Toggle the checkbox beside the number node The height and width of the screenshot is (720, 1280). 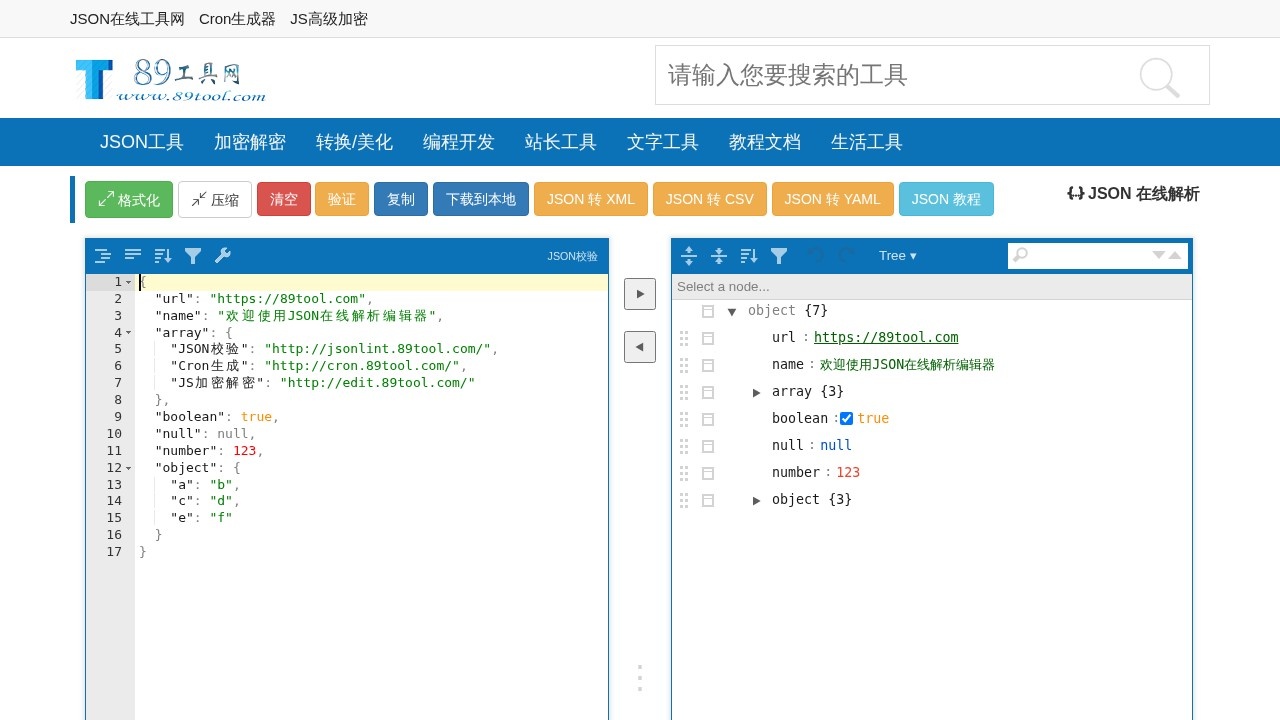(x=708, y=473)
